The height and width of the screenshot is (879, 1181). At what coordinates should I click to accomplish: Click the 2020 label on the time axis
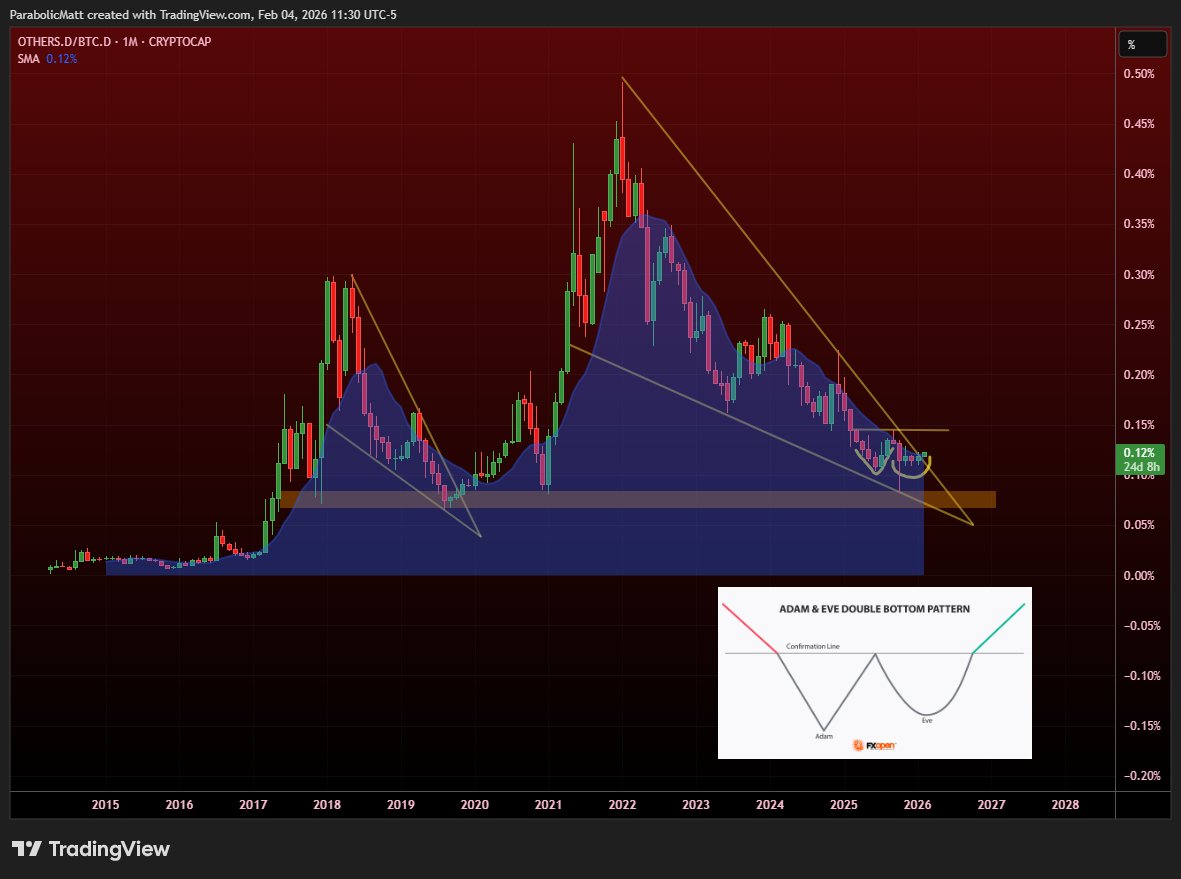[475, 804]
